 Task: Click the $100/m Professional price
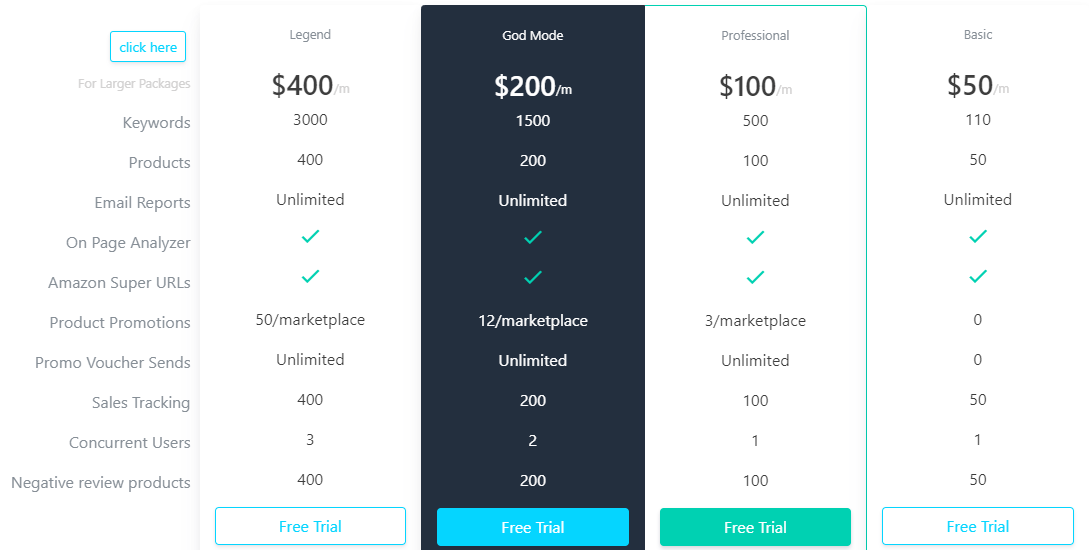[x=755, y=87]
